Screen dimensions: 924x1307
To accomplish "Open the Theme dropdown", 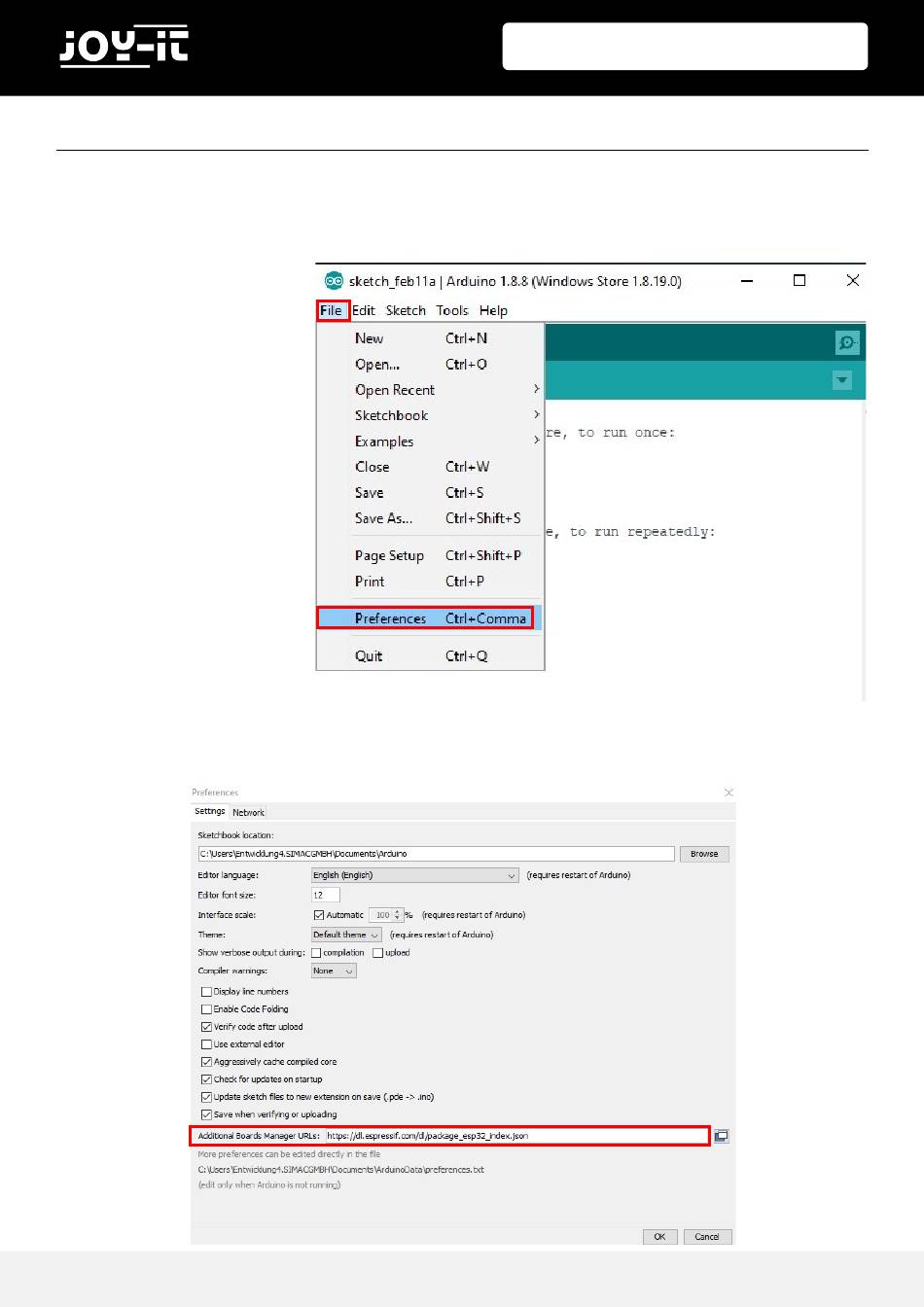I will pos(346,935).
